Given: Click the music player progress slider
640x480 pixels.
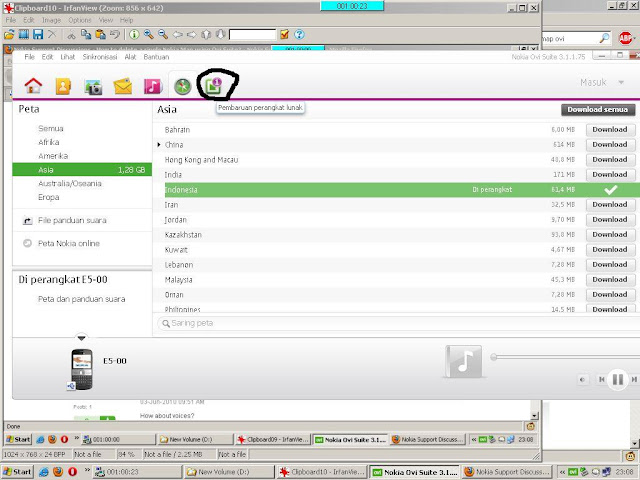Looking at the screenshot, I should point(565,357).
